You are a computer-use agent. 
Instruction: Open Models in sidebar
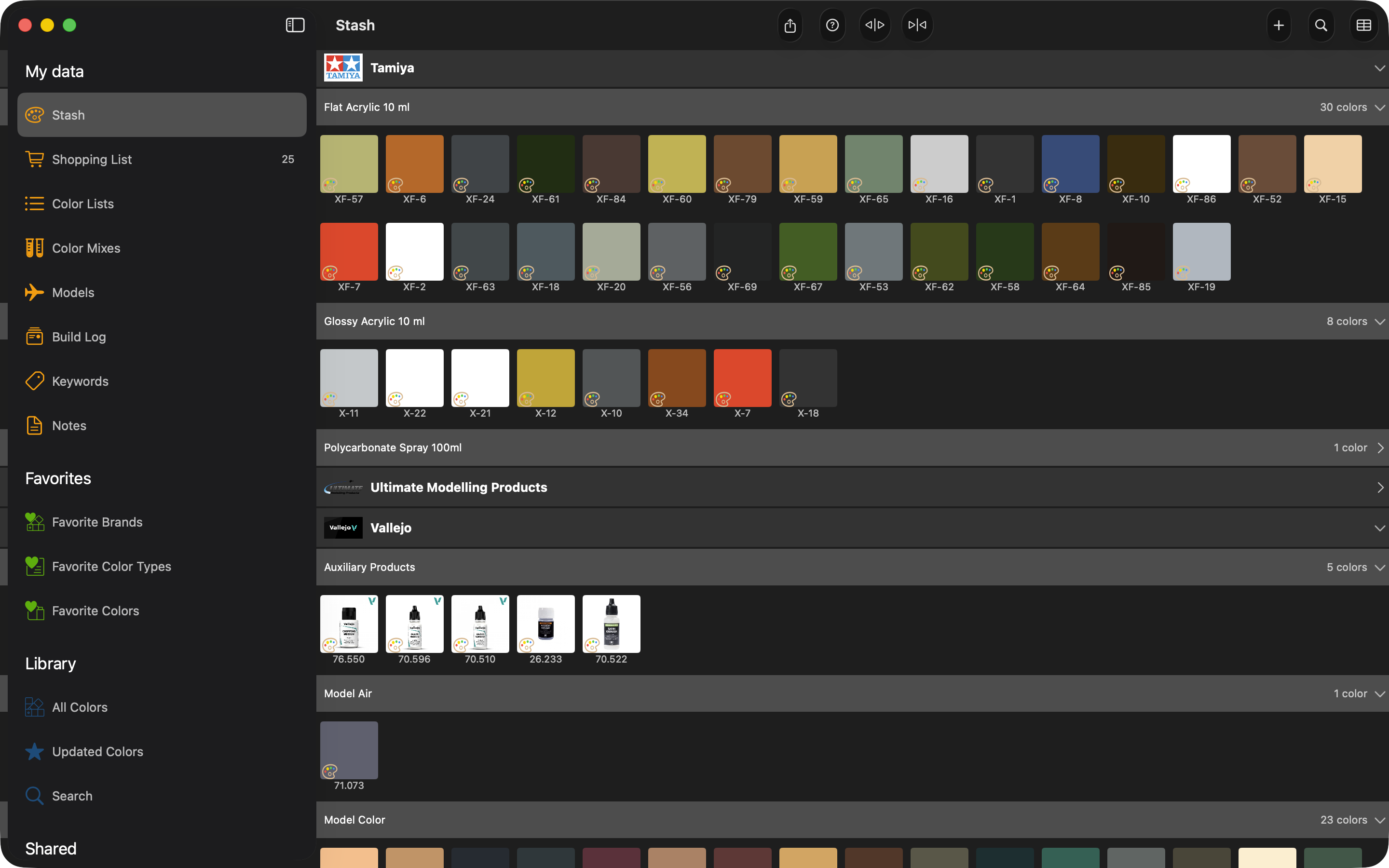point(162,292)
